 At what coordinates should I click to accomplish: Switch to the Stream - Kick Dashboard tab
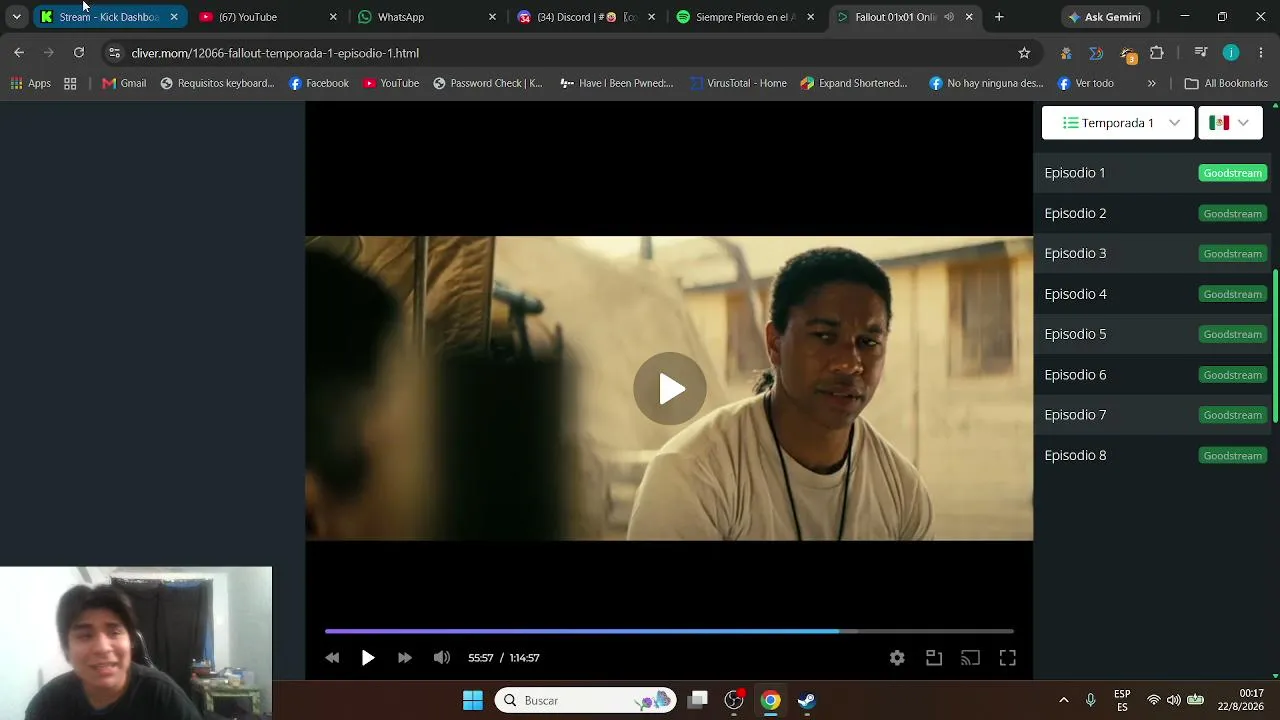point(108,17)
